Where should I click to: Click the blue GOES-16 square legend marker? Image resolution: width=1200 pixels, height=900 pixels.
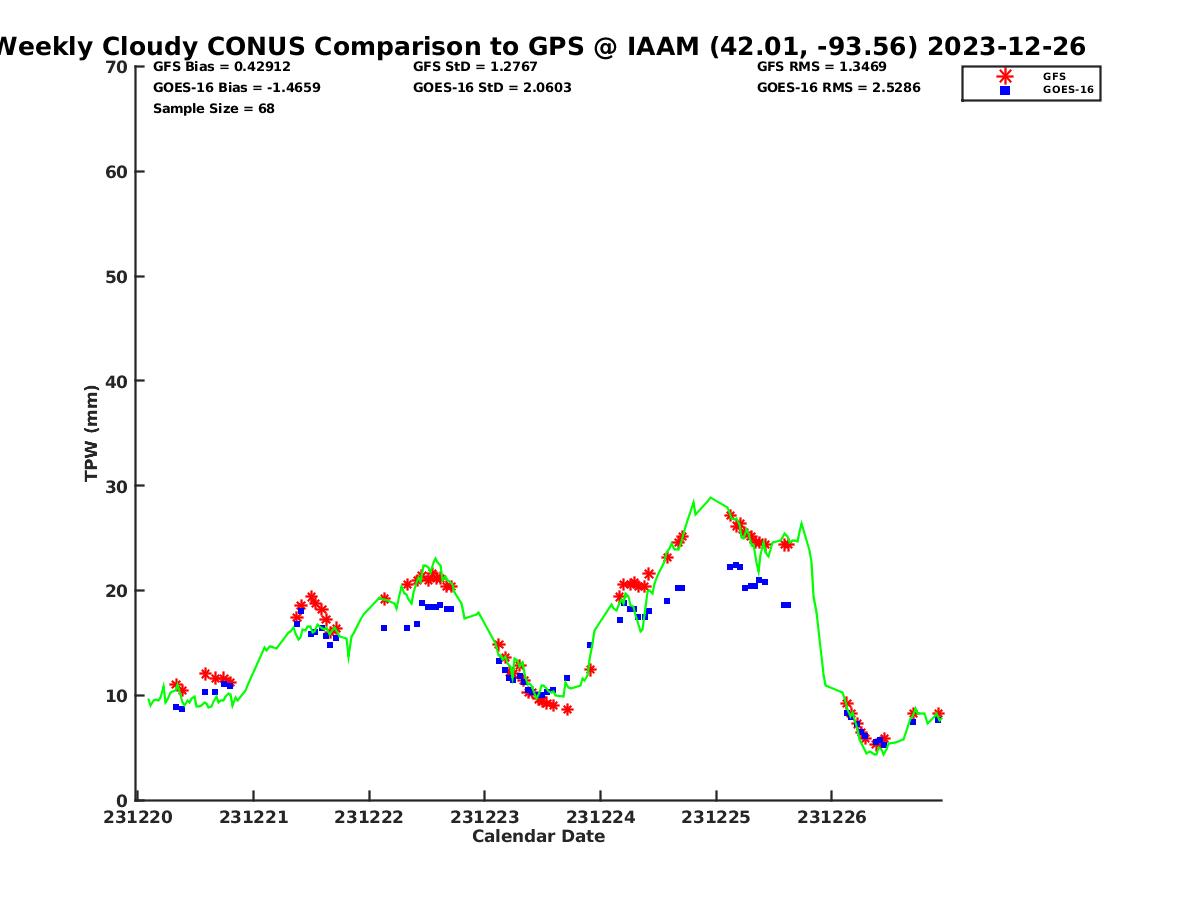pyautogui.click(x=1005, y=90)
